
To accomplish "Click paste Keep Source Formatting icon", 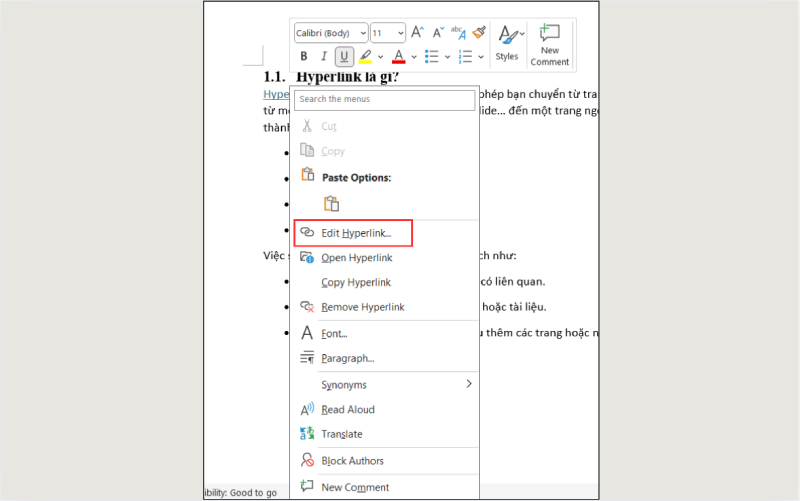I will (331, 204).
